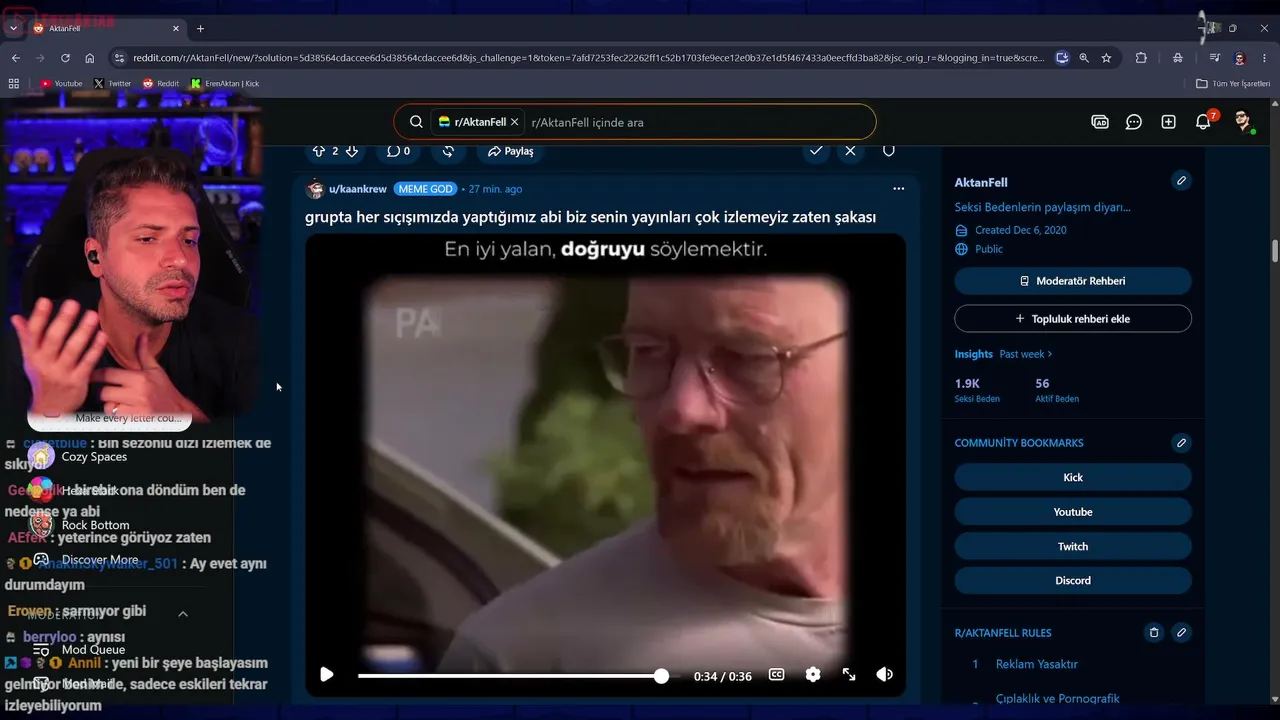The image size is (1280, 720).
Task: Click the AktanFell browser tab
Action: [107, 28]
